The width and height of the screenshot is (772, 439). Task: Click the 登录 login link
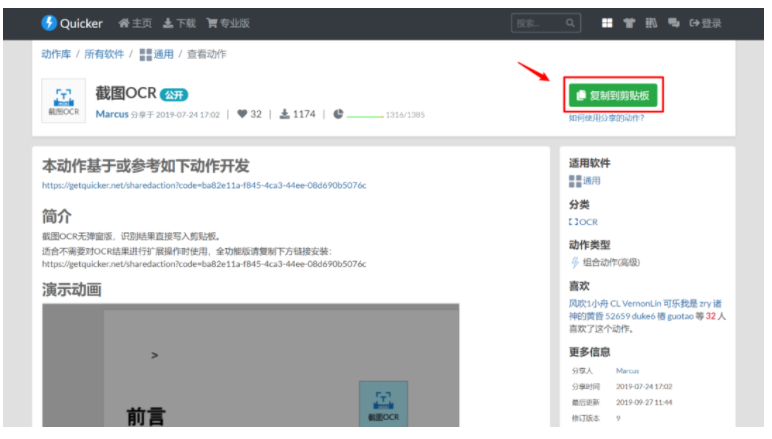click(x=706, y=23)
